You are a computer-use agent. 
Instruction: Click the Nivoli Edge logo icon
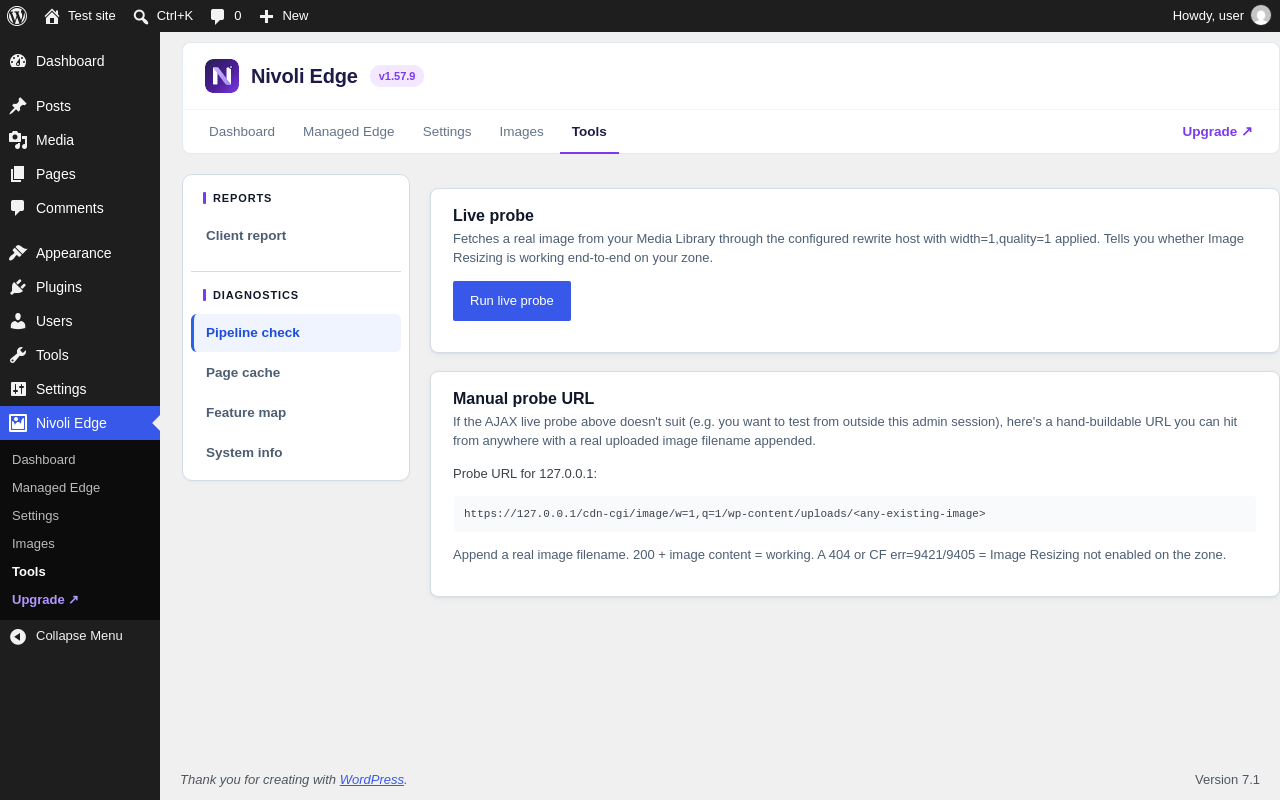tap(222, 76)
